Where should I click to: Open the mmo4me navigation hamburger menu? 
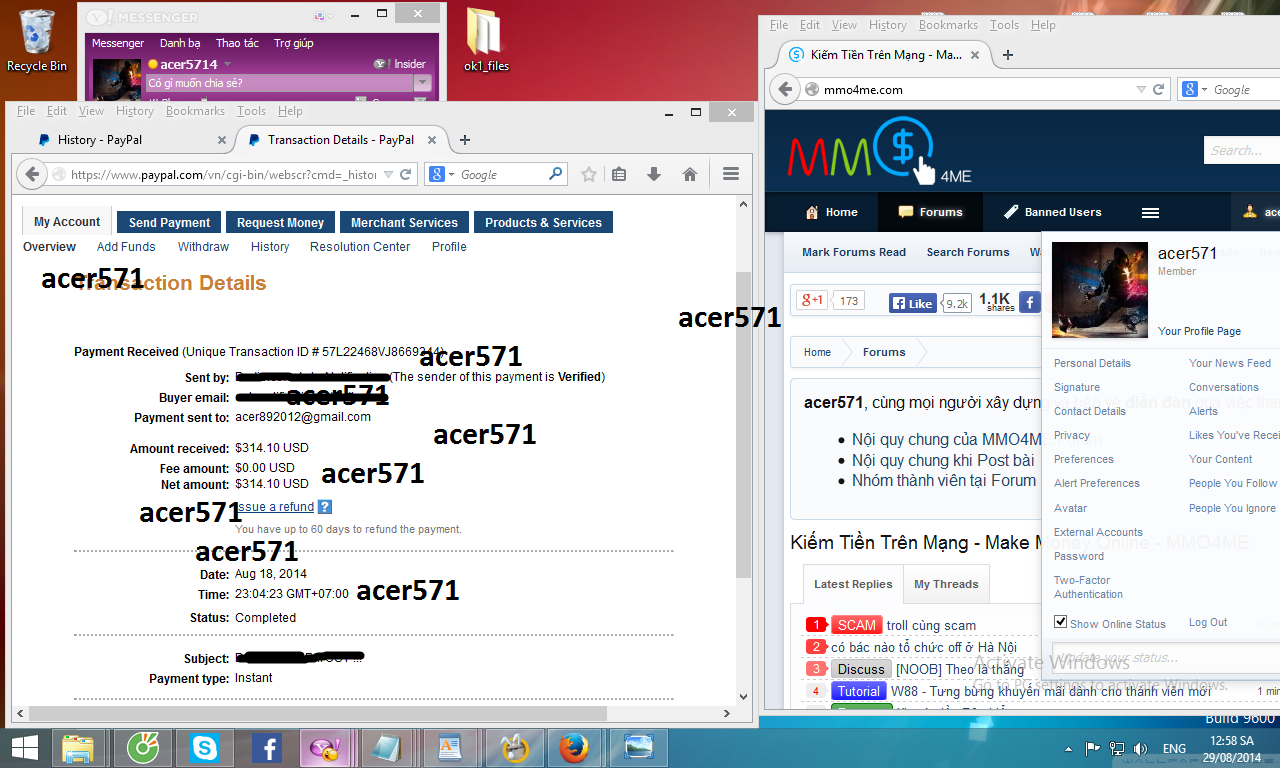tap(1150, 213)
